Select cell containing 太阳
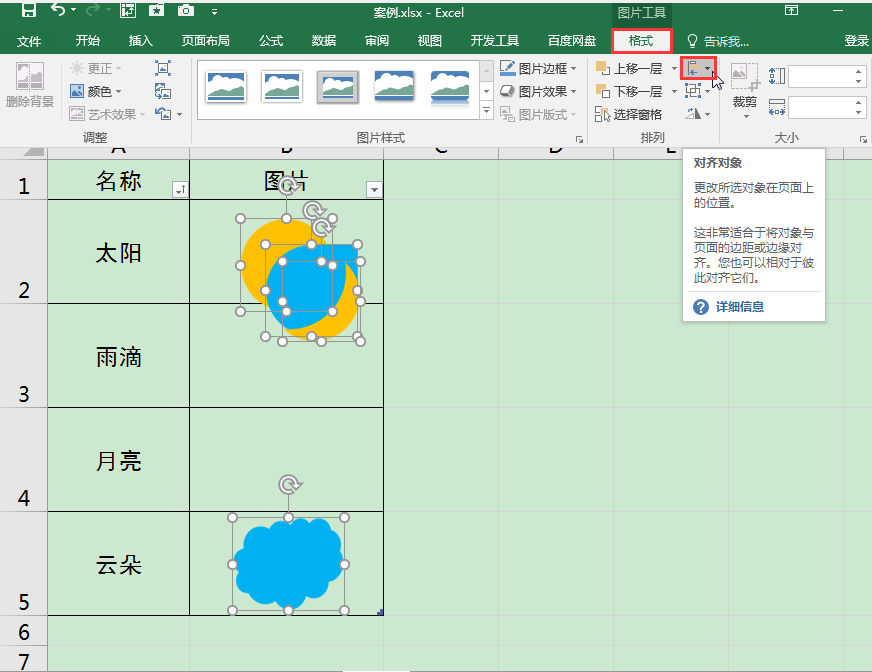Screen dimensions: 872x672 [x=118, y=252]
